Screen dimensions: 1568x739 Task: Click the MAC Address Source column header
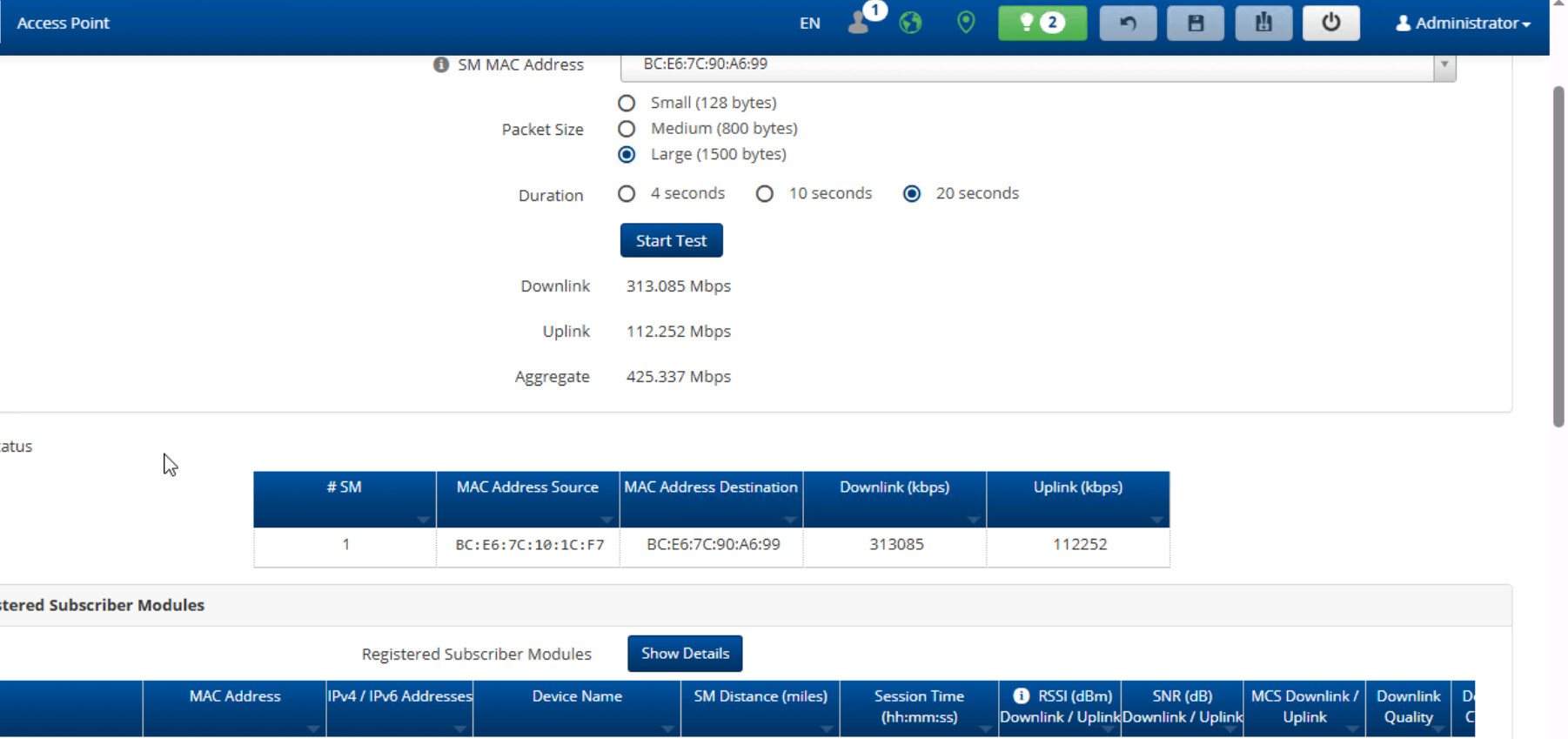(x=527, y=487)
